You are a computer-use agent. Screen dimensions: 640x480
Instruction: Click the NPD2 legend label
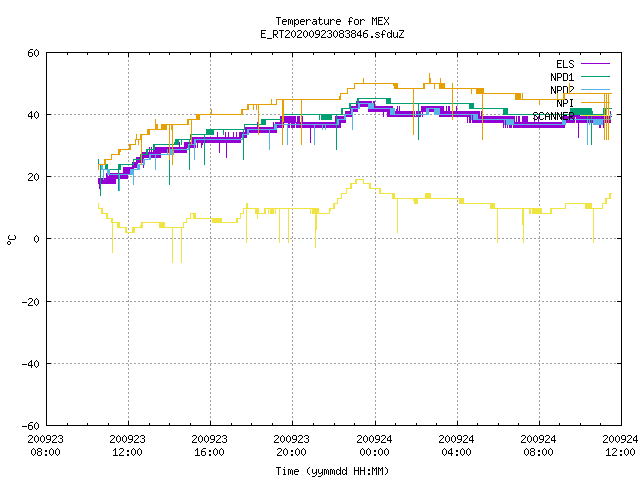[x=562, y=90]
